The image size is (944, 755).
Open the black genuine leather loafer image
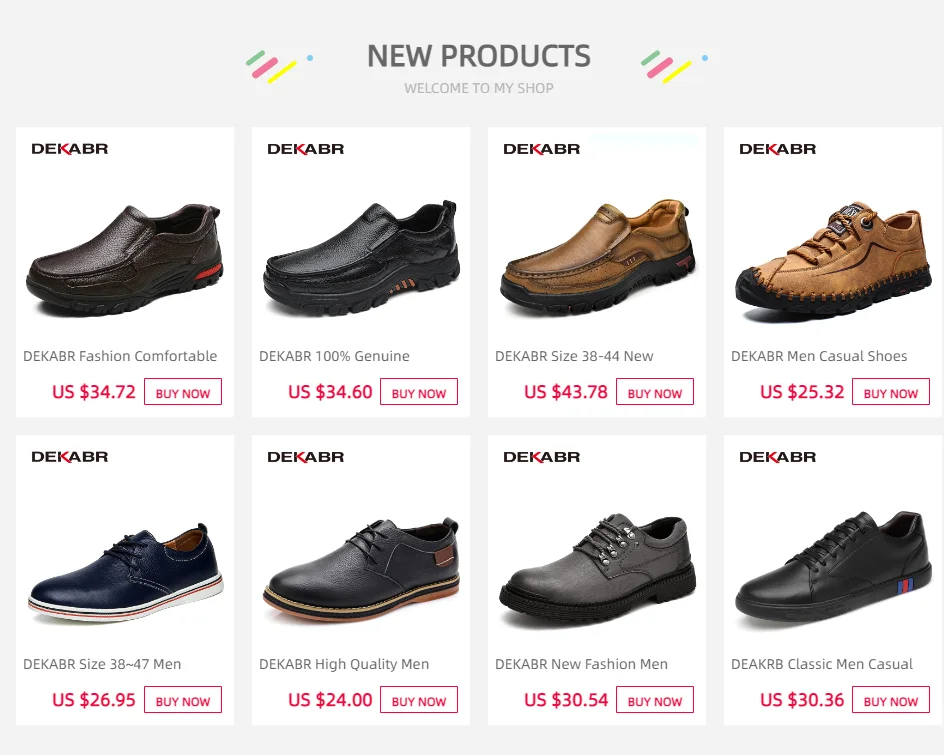361,259
